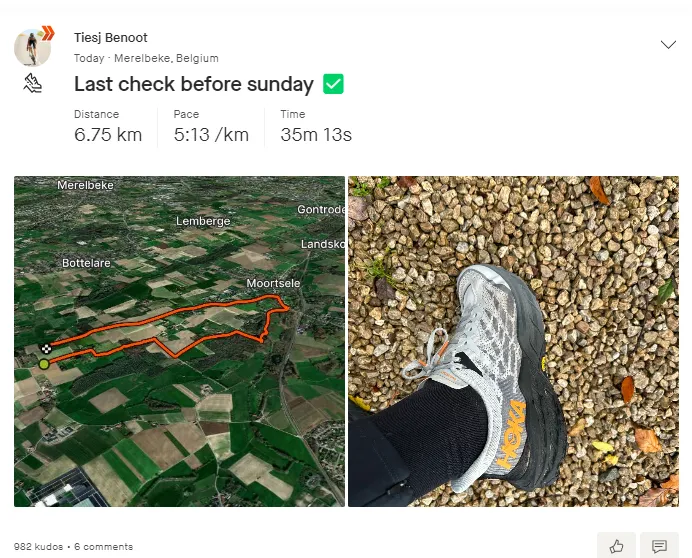This screenshot has width=692, height=558.
Task: Open Tiesj Benoot's avatar photo
Action: click(x=32, y=47)
